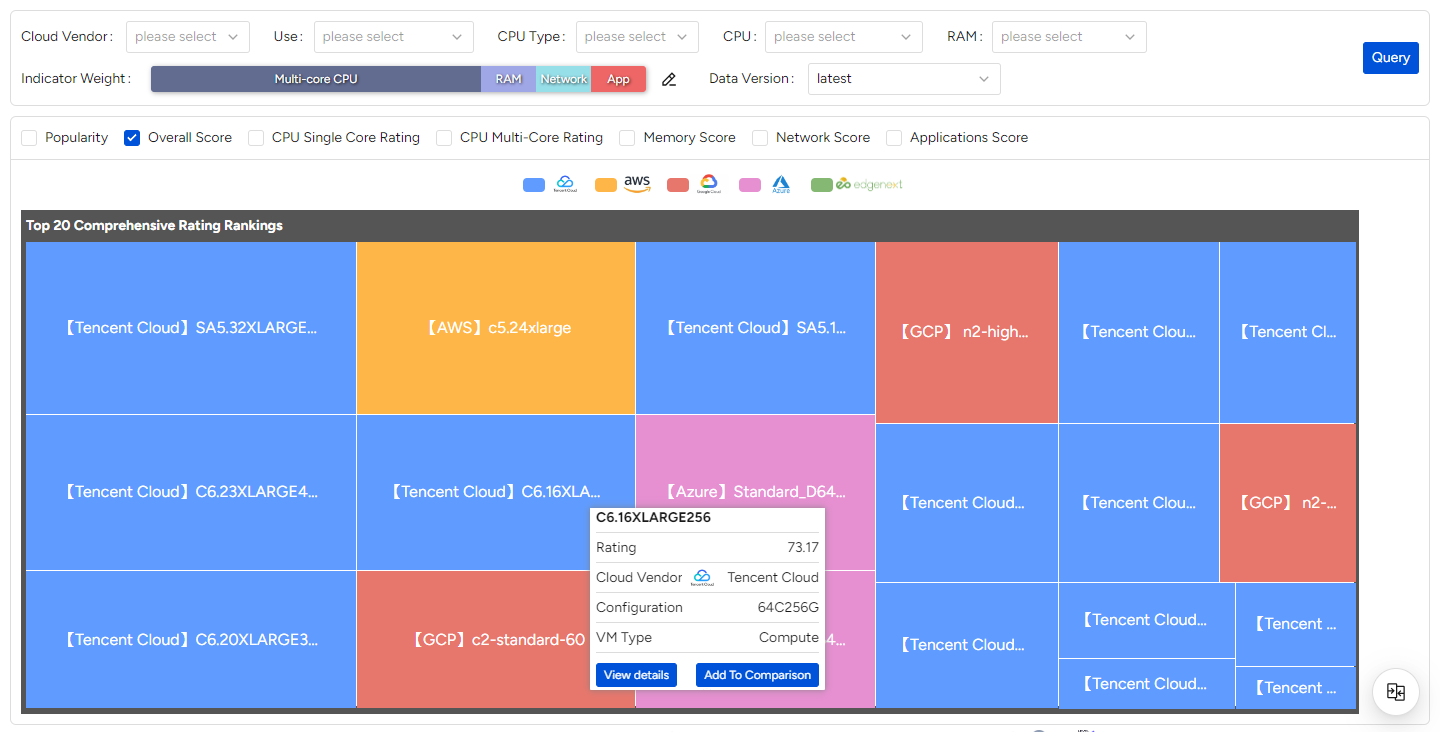Click the Tencent Cloud logo in the tooltip
Viewport: 1440px width, 732px height.
702,577
